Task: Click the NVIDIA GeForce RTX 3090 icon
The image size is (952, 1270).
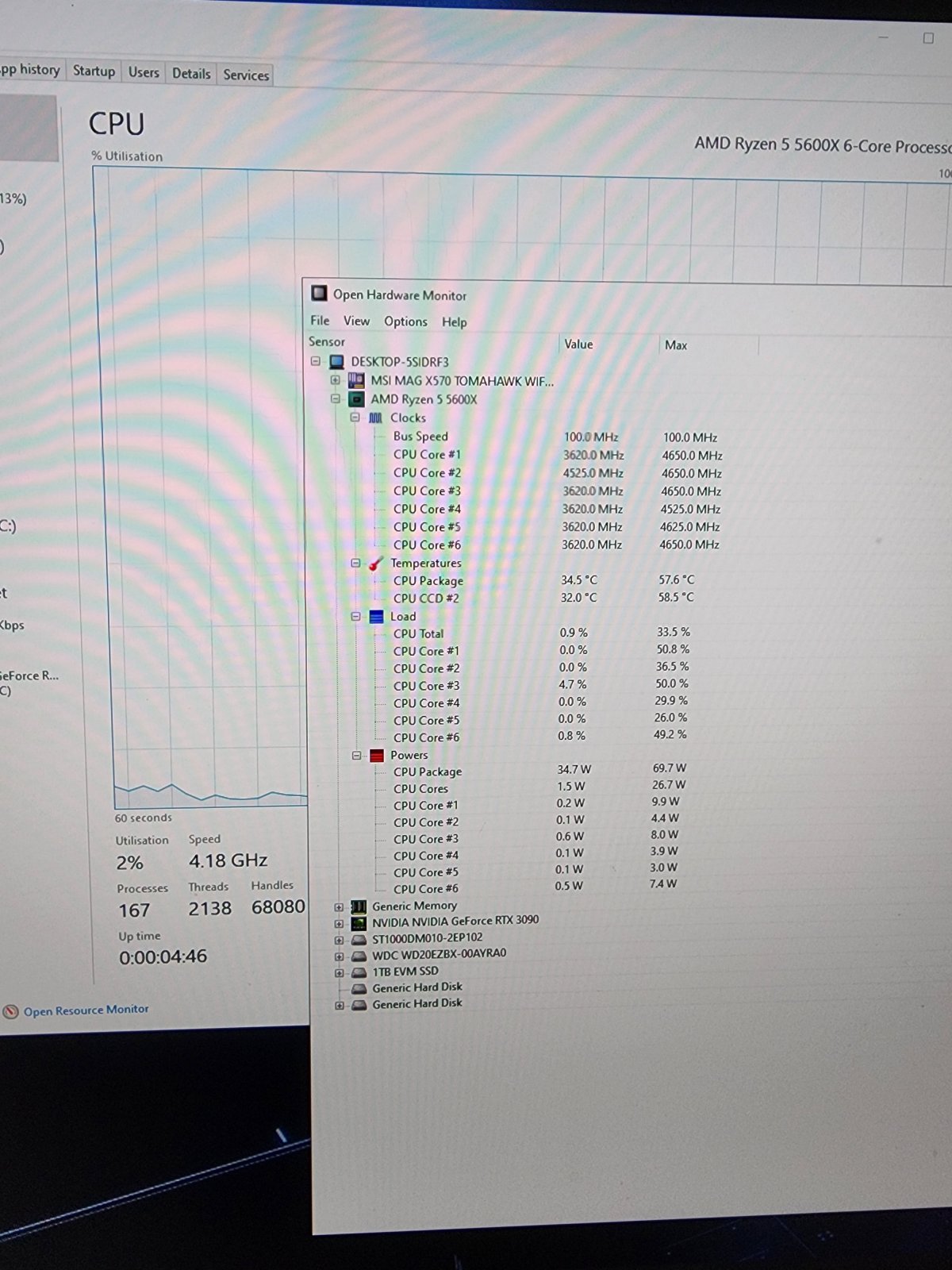Action: click(x=359, y=922)
